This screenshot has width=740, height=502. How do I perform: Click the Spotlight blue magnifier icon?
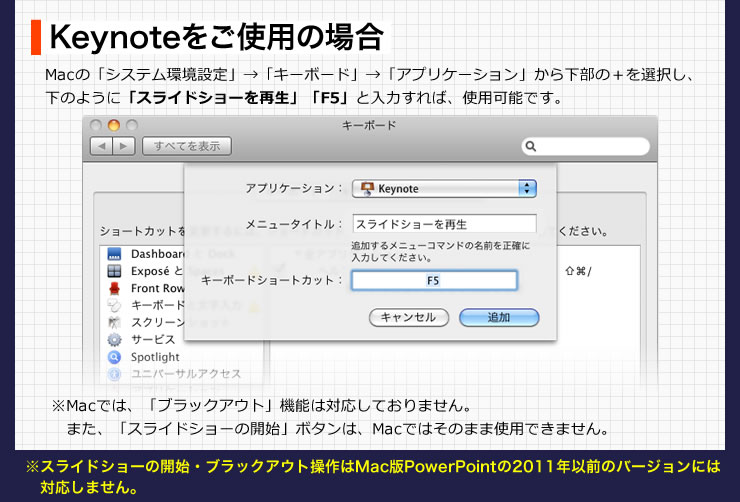tap(114, 357)
